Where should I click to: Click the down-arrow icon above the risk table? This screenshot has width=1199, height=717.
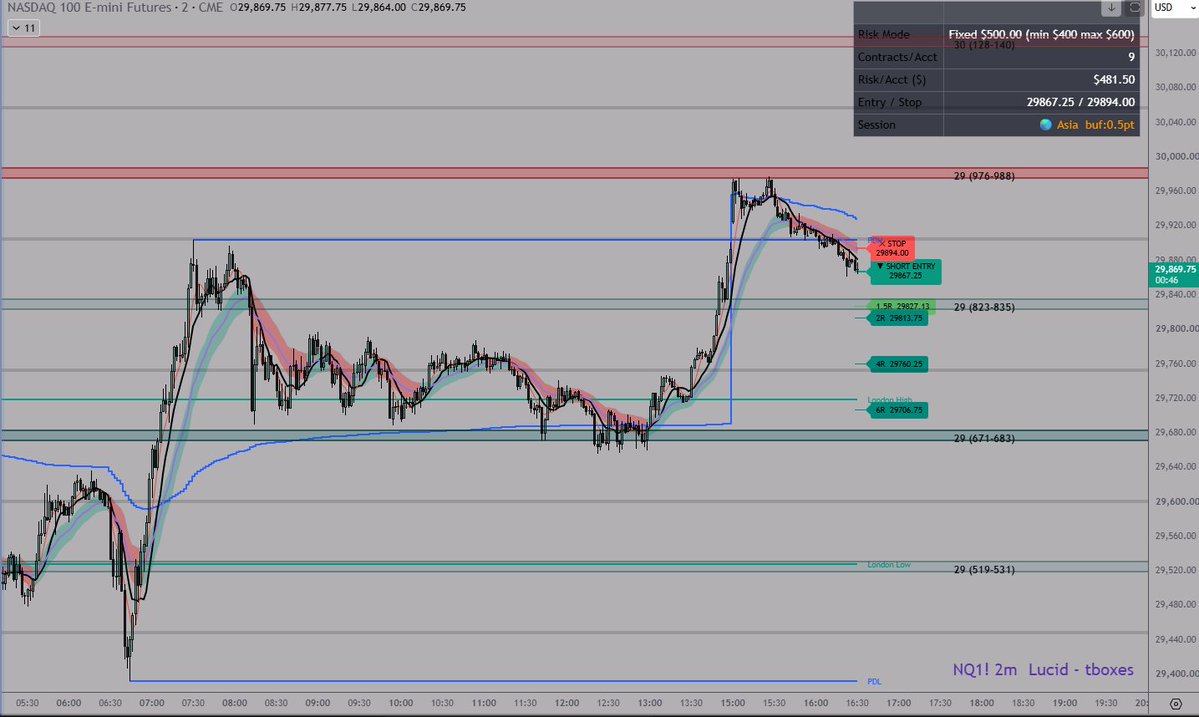click(1110, 8)
